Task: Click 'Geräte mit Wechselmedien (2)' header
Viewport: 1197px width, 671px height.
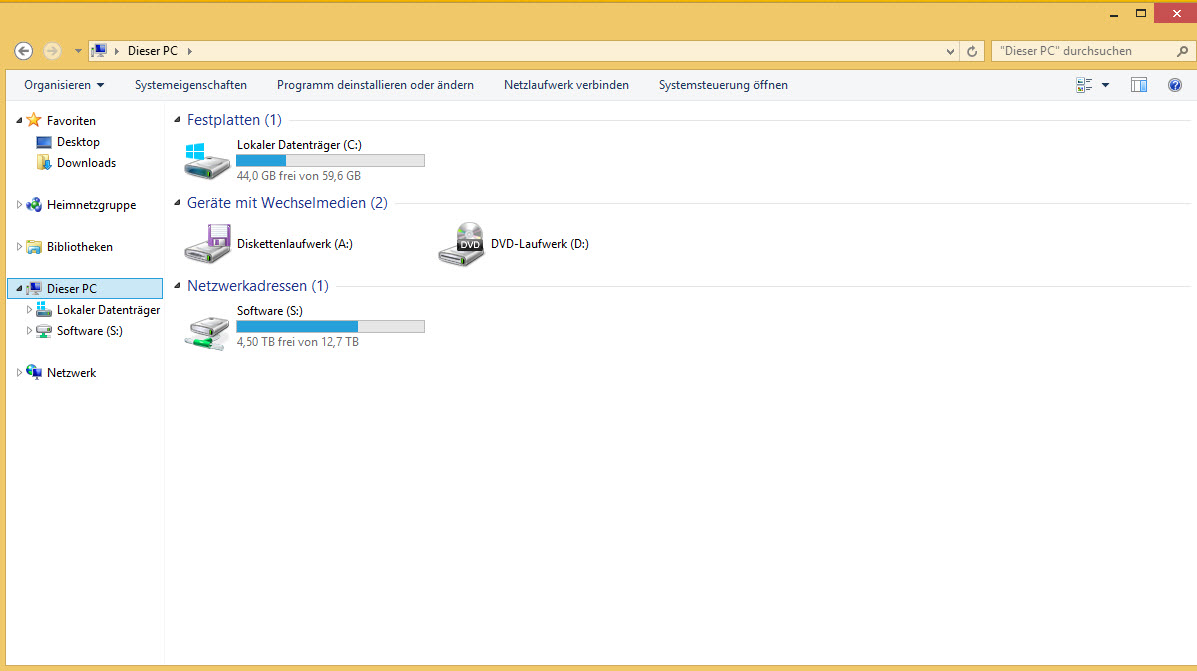Action: pos(287,203)
